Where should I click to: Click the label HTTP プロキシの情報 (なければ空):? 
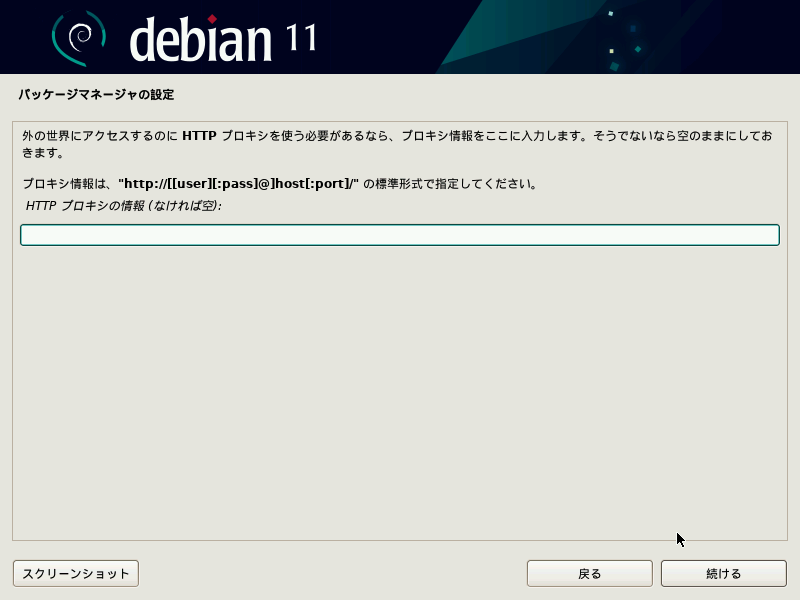point(123,206)
